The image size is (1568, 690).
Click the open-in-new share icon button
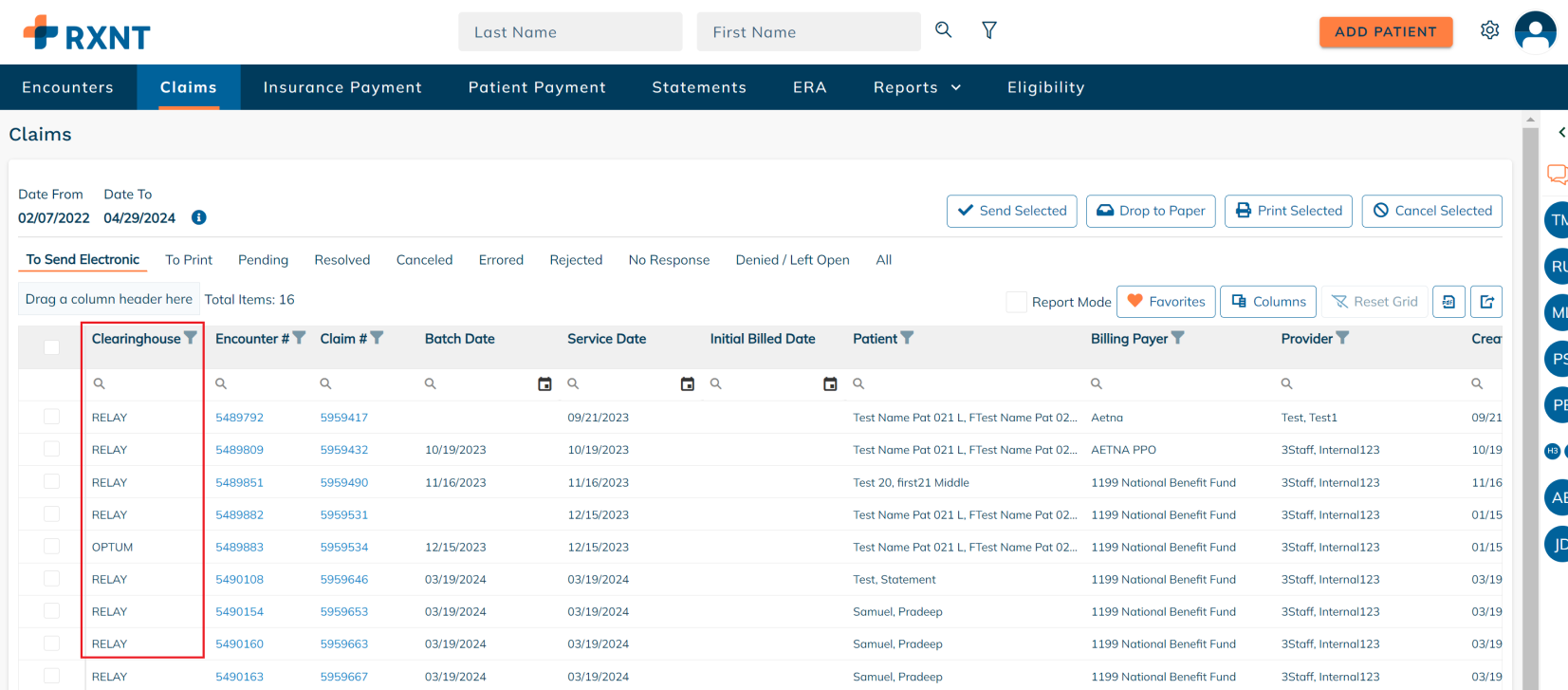[x=1486, y=302]
